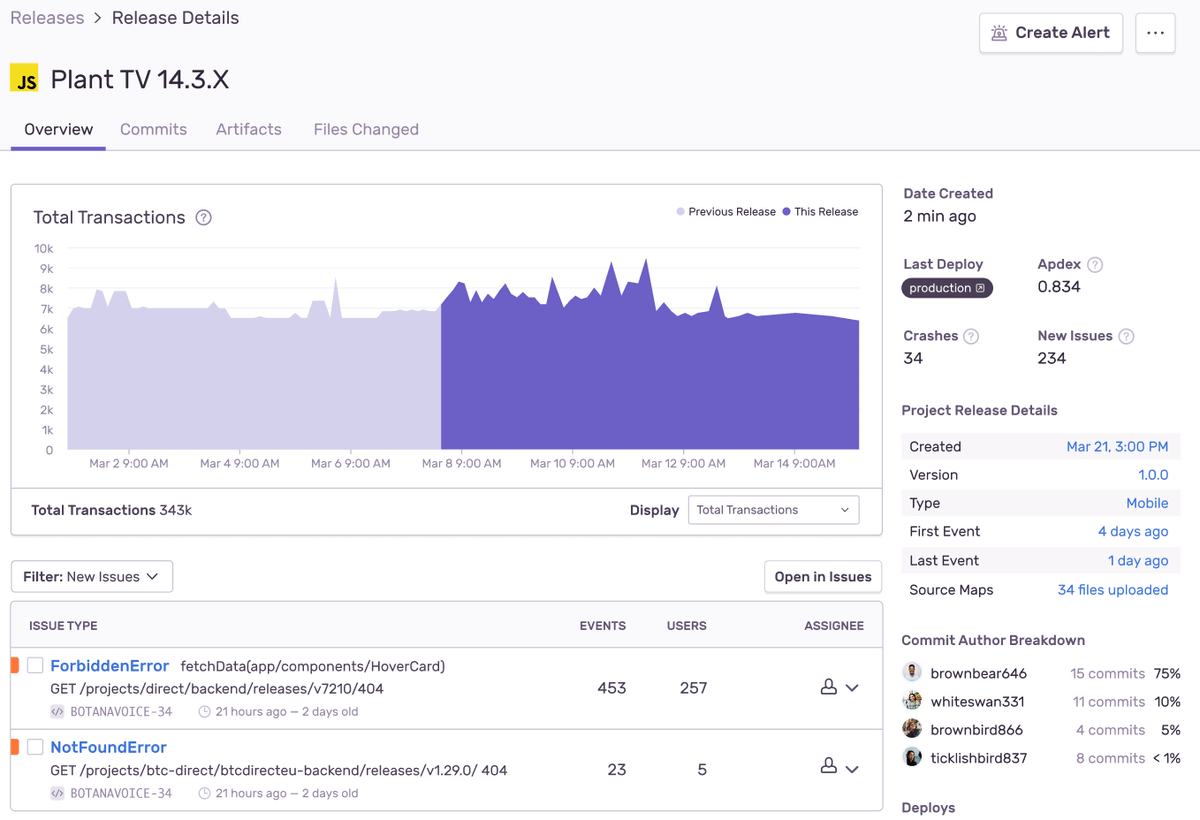Image resolution: width=1200 pixels, height=820 pixels.
Task: Click the Create Alert button
Action: point(1051,33)
